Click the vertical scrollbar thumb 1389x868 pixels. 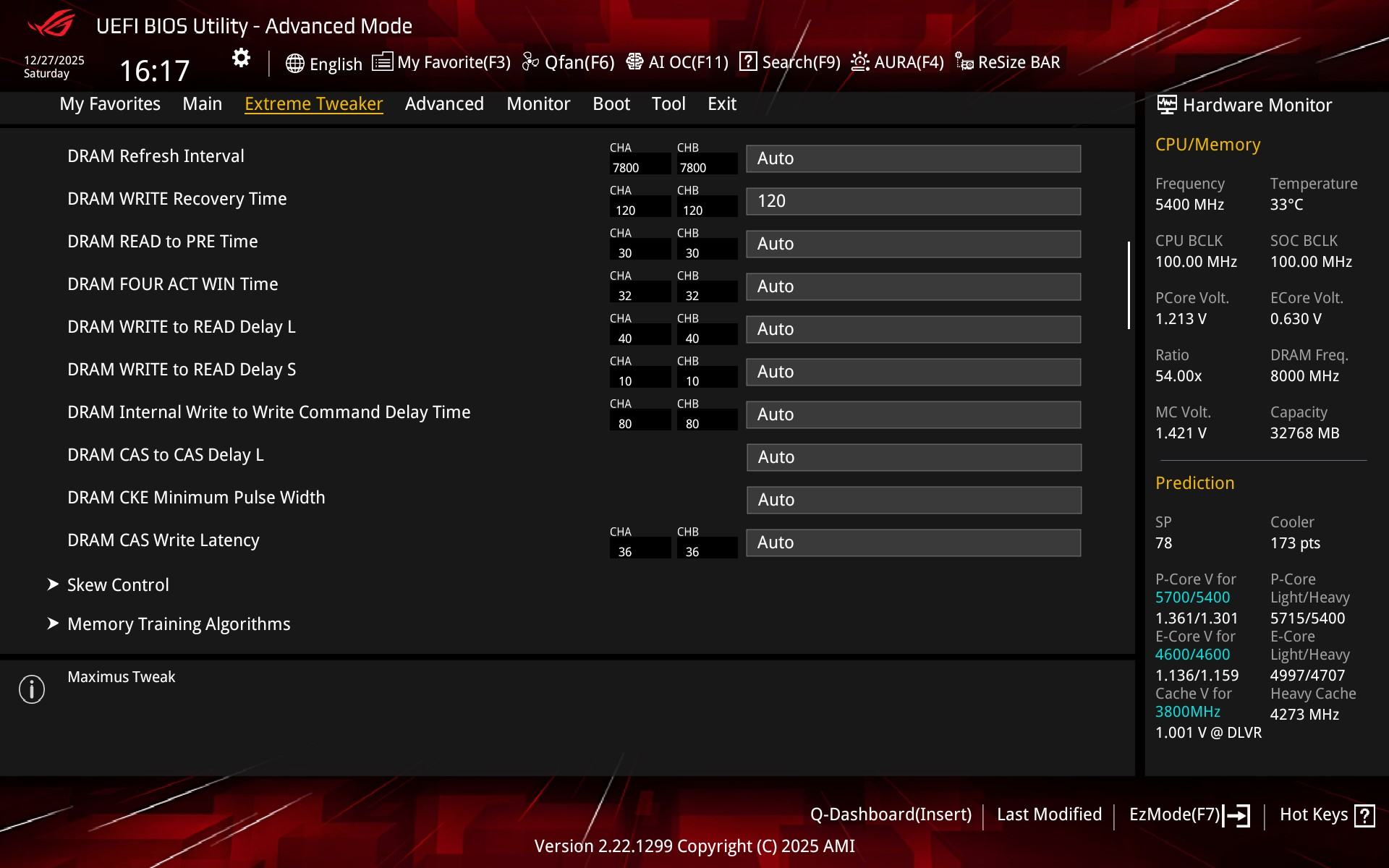[1129, 285]
